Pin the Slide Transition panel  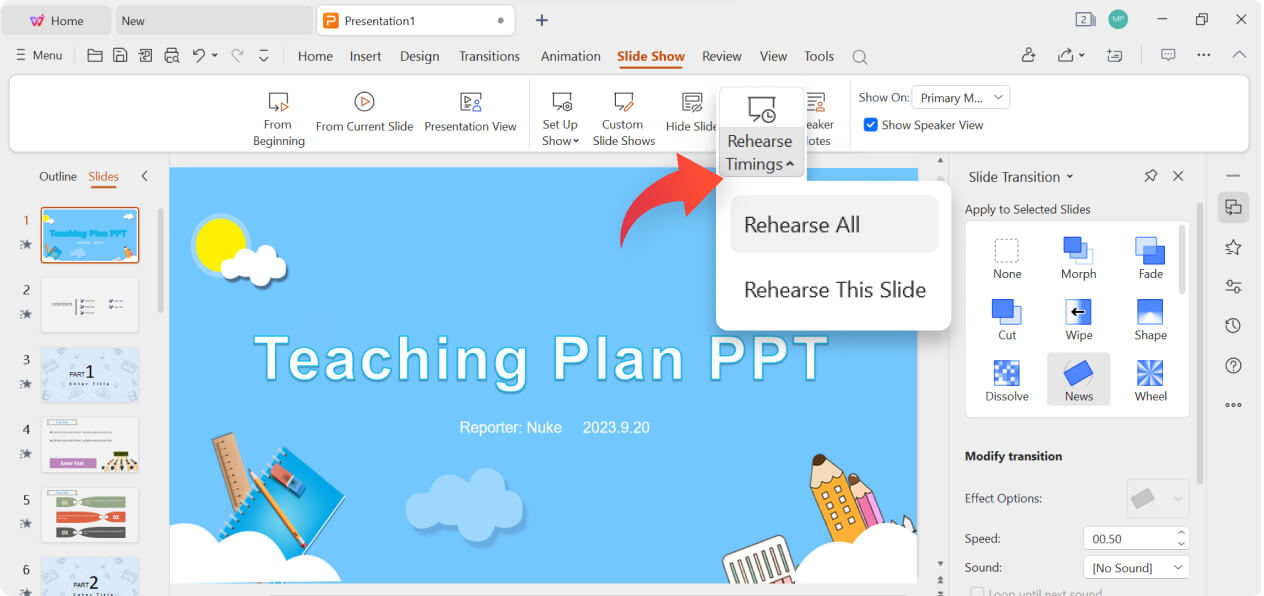[1150, 176]
